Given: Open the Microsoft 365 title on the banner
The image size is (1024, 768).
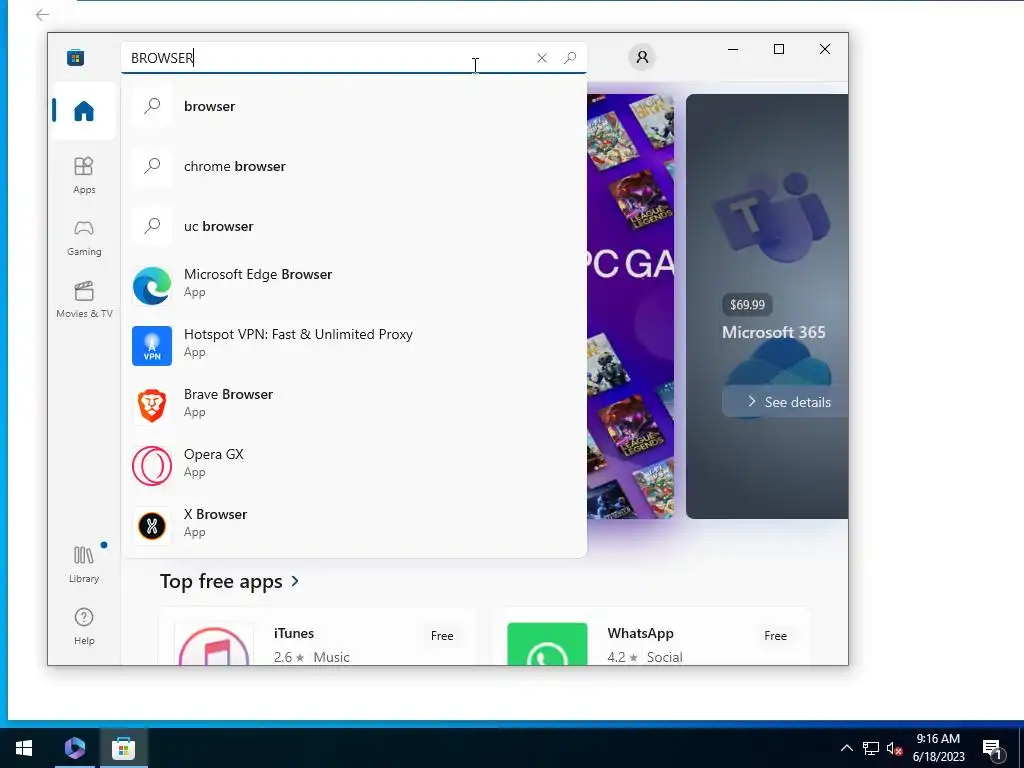Looking at the screenshot, I should [x=773, y=332].
